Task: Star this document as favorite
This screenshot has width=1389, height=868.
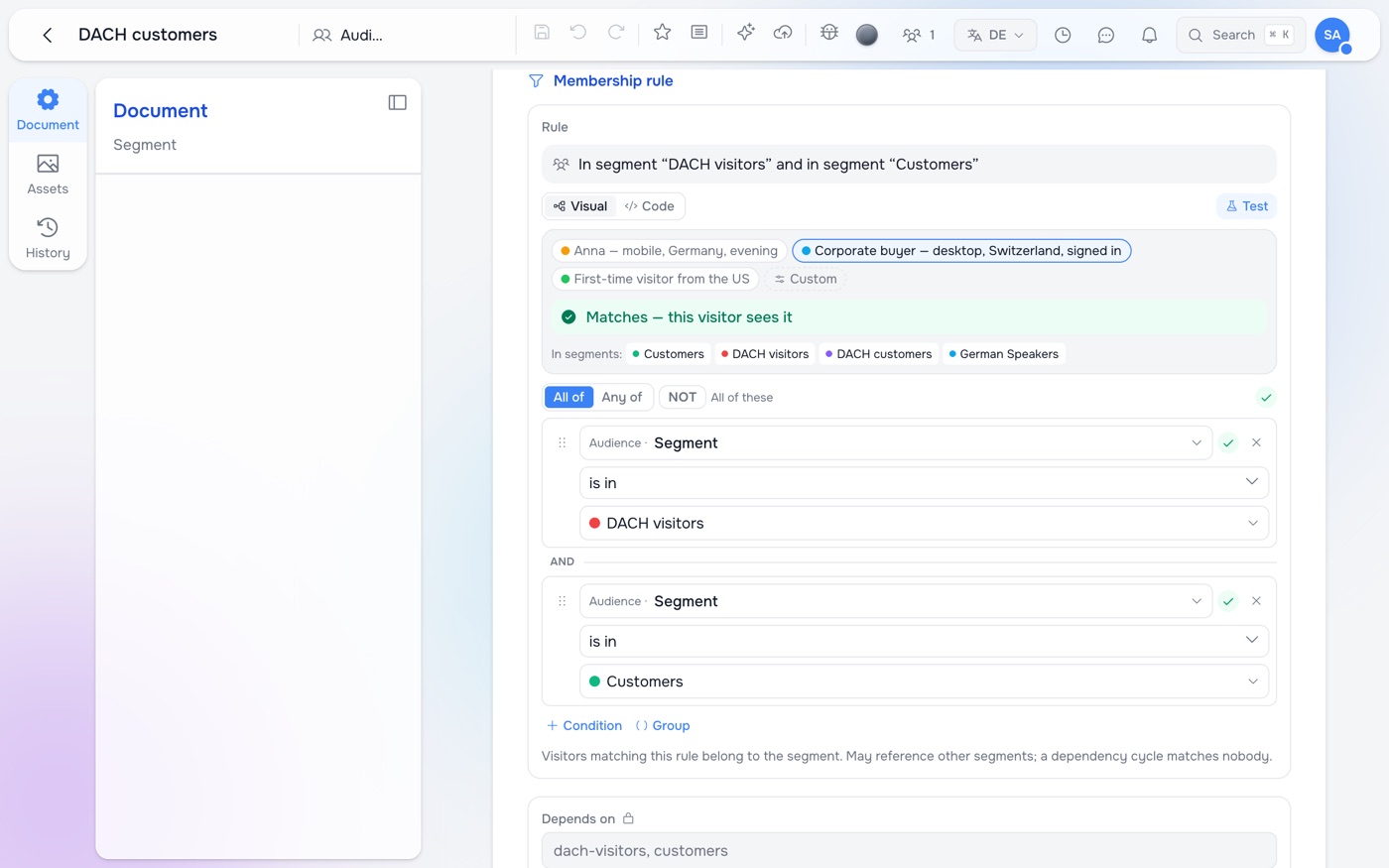Action: pos(663,33)
